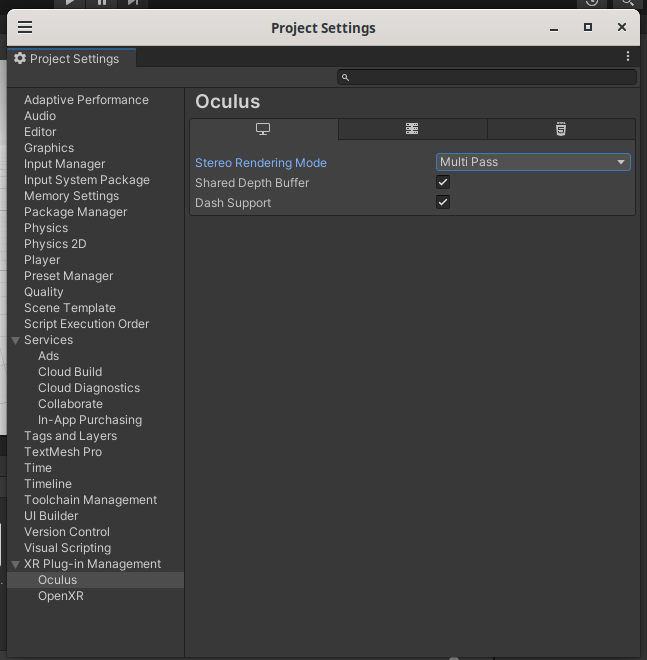Open the Quality settings category
This screenshot has width=647, height=660.
[x=43, y=292]
